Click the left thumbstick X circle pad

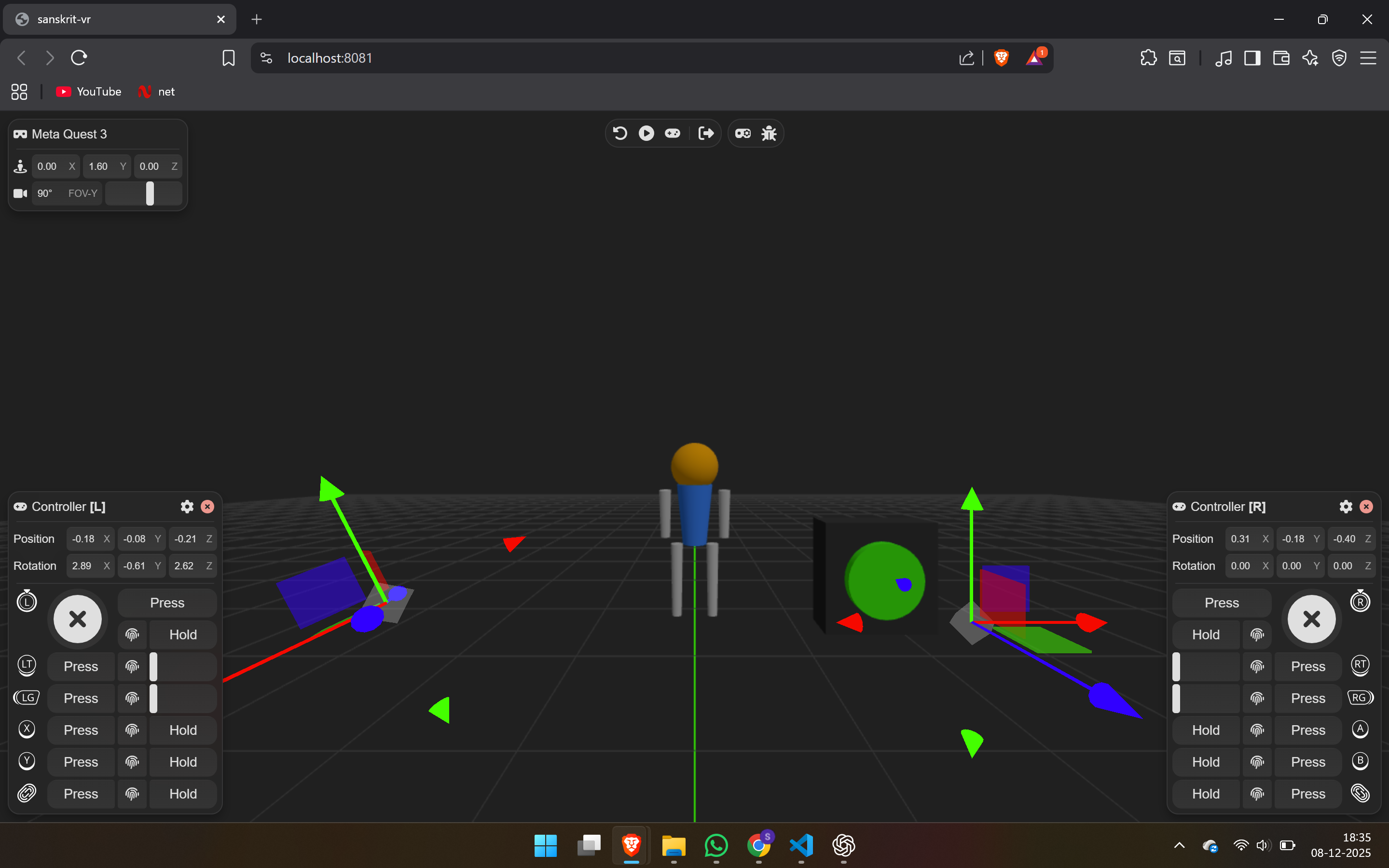tap(78, 619)
